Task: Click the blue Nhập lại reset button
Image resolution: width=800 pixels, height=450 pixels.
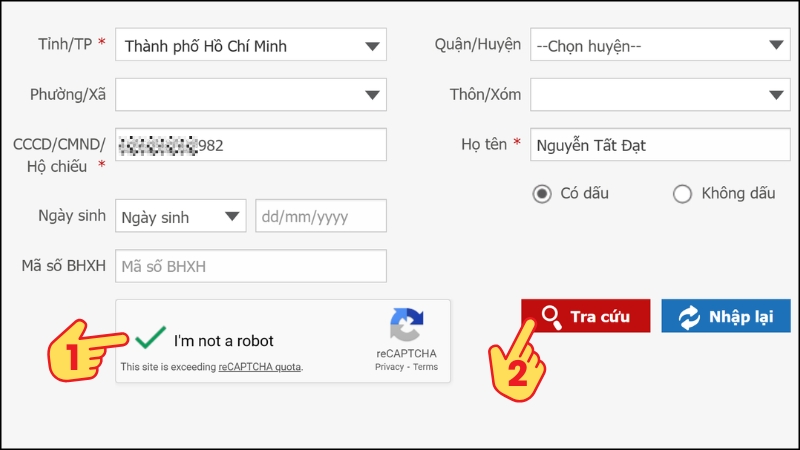Action: click(x=726, y=316)
